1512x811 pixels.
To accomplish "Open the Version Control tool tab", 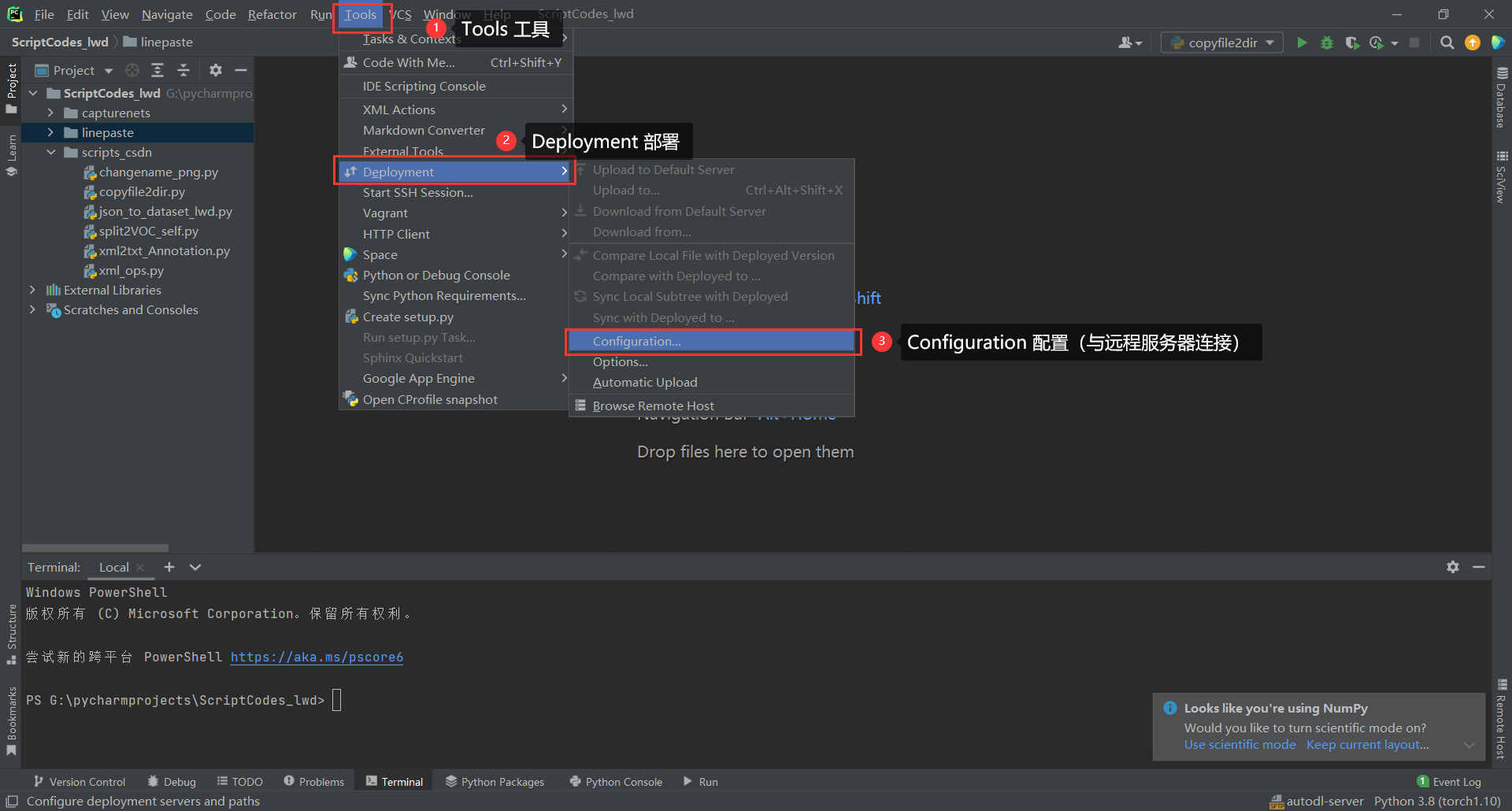I will click(80, 782).
